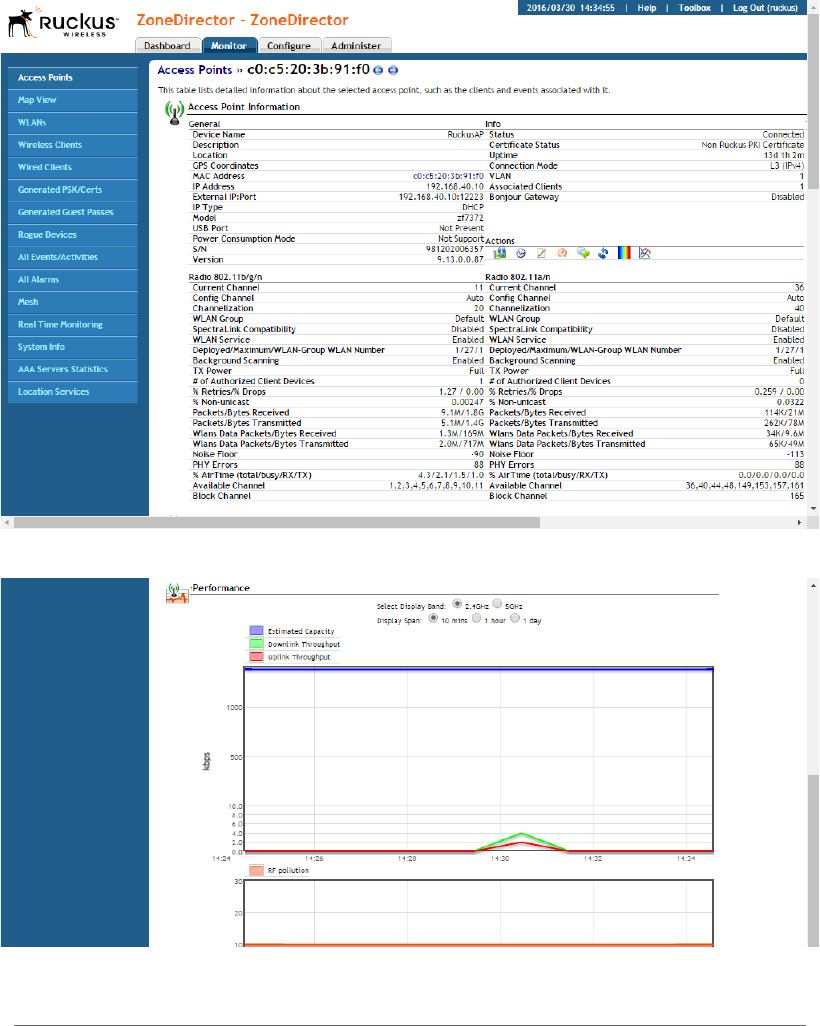Open Wireless Clients in sidebar
820x1026 pixels.
tap(73, 145)
